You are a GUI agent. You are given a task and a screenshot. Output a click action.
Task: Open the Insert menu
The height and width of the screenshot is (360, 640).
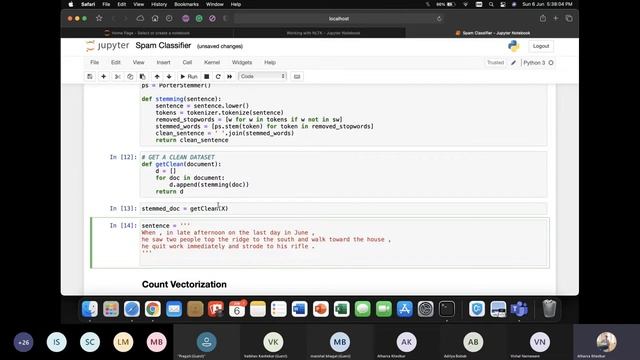pyautogui.click(x=163, y=62)
